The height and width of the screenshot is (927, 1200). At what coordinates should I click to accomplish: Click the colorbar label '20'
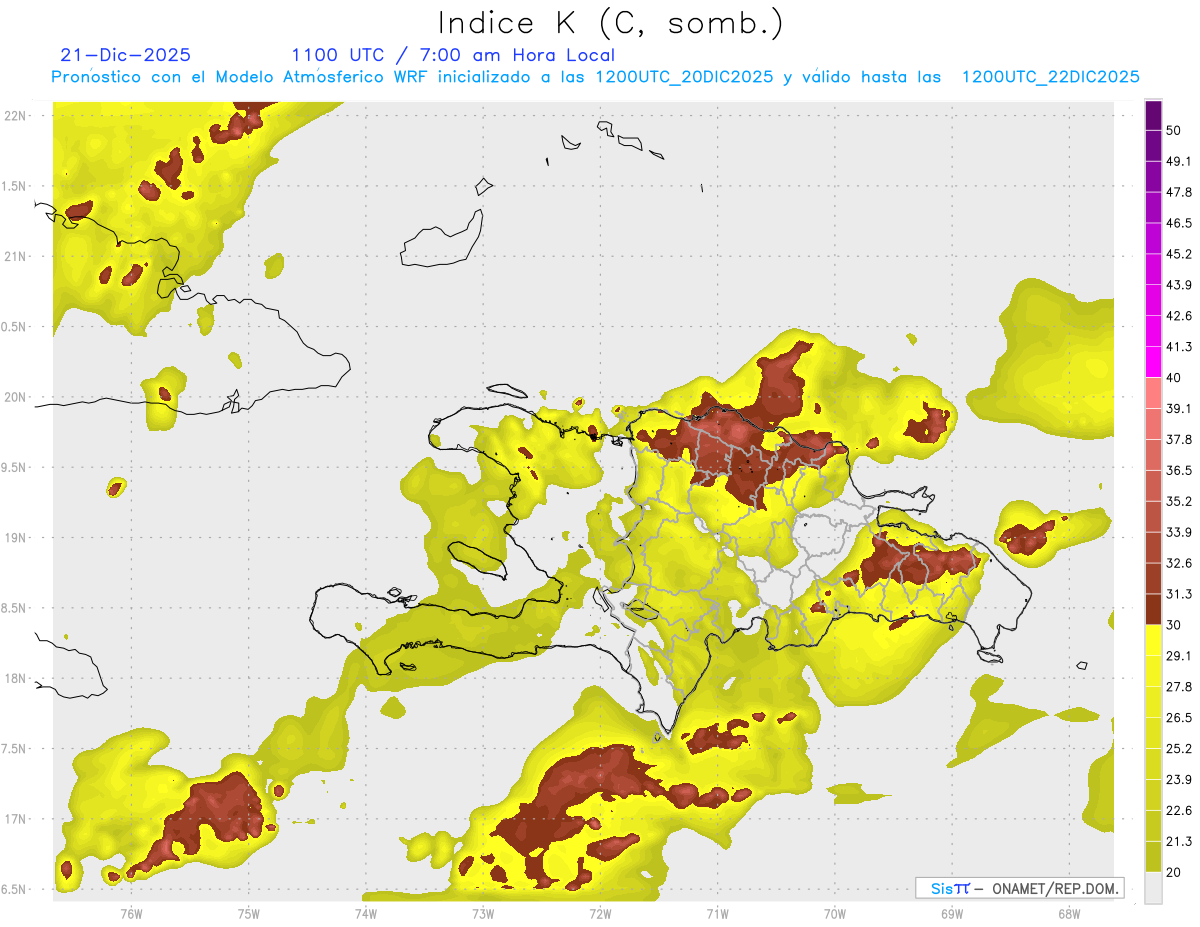[x=1174, y=872]
